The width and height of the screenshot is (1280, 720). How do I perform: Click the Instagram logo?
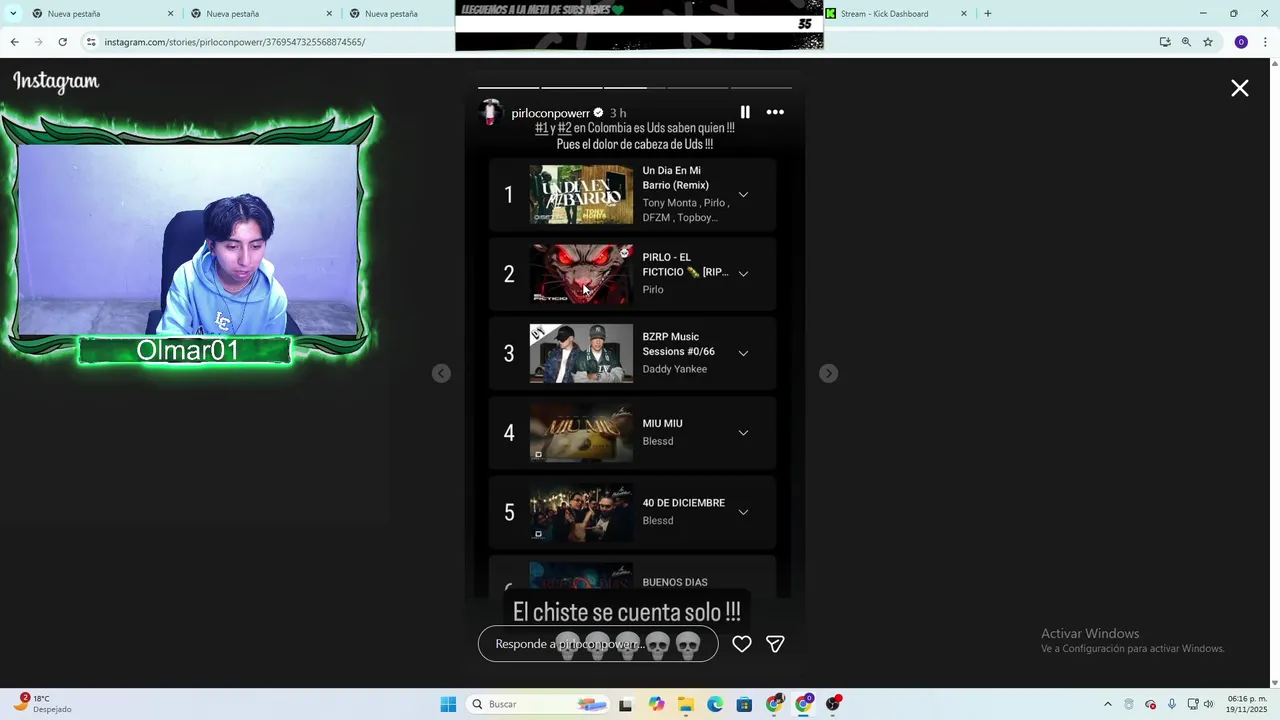pos(56,82)
